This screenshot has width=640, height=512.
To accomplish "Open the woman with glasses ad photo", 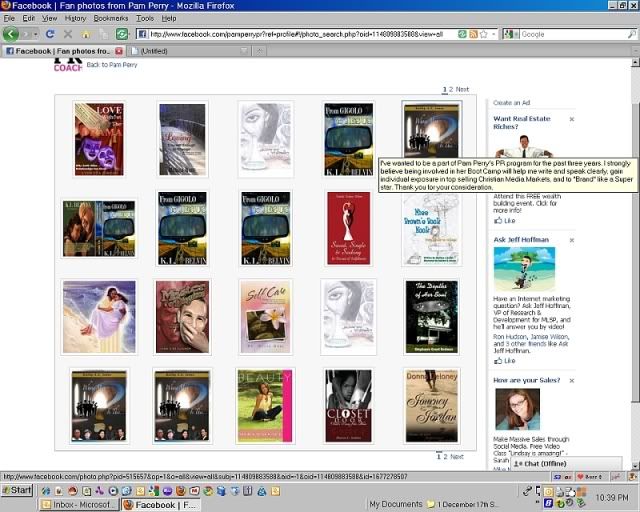I will tap(517, 409).
